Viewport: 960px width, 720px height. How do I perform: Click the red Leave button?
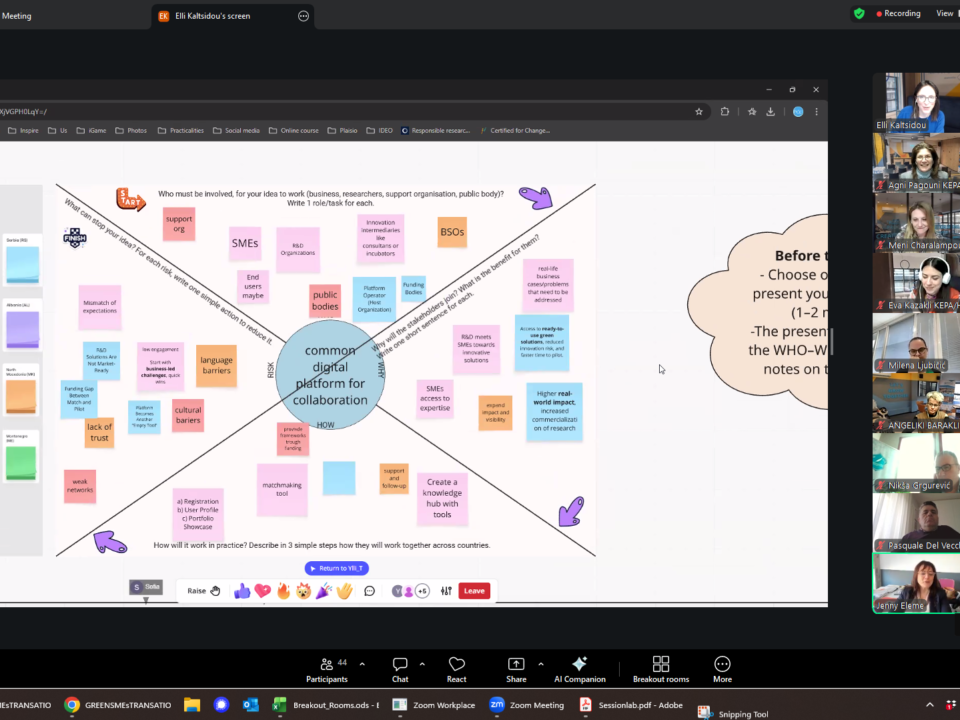point(474,591)
